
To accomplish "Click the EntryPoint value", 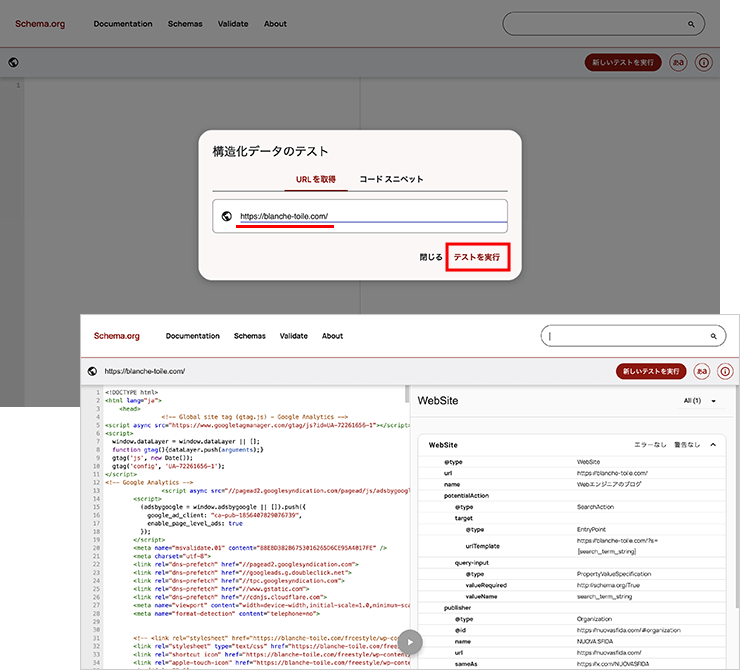I will [x=591, y=529].
